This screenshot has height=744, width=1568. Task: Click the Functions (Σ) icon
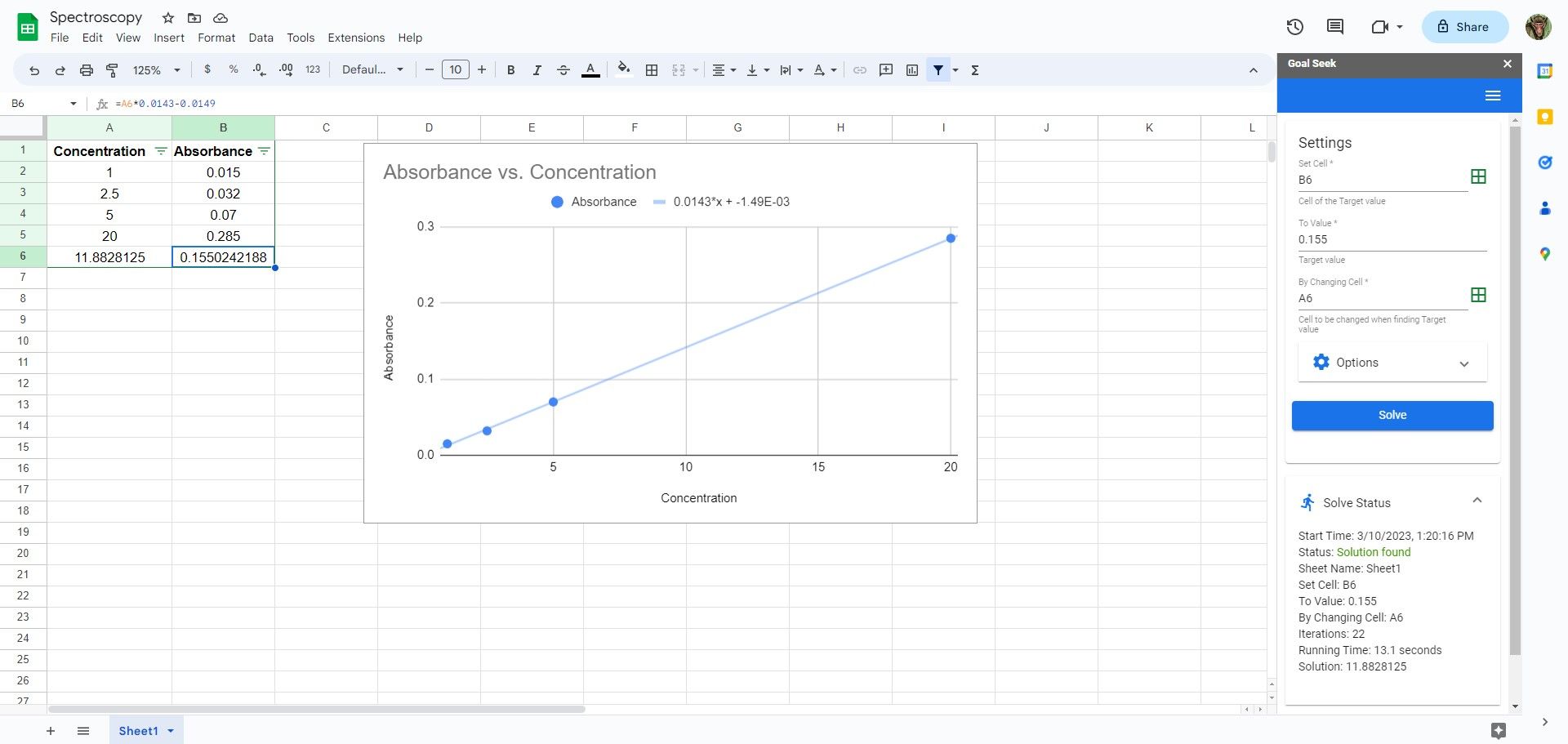click(x=973, y=70)
